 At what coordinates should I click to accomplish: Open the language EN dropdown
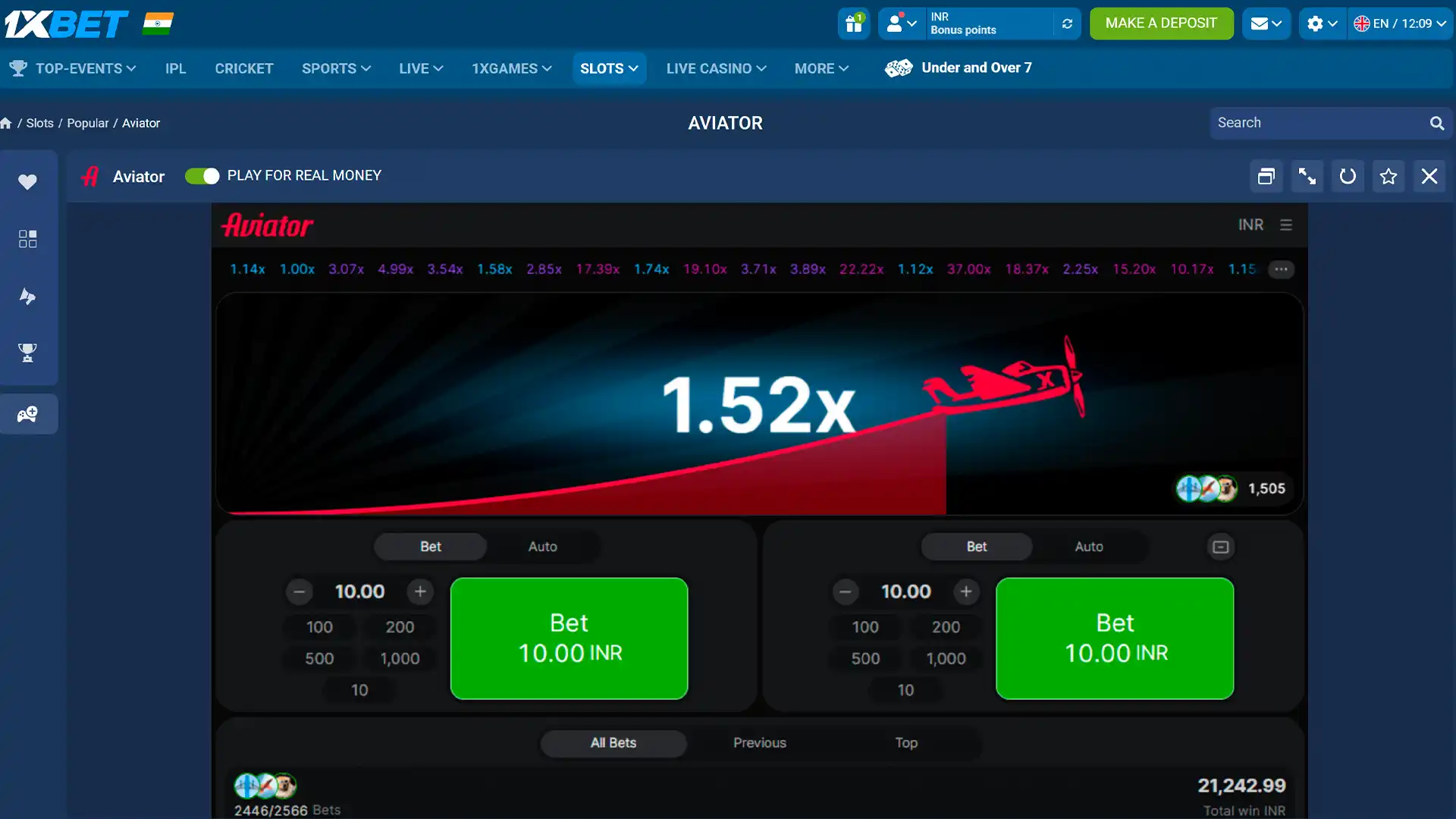[1400, 24]
